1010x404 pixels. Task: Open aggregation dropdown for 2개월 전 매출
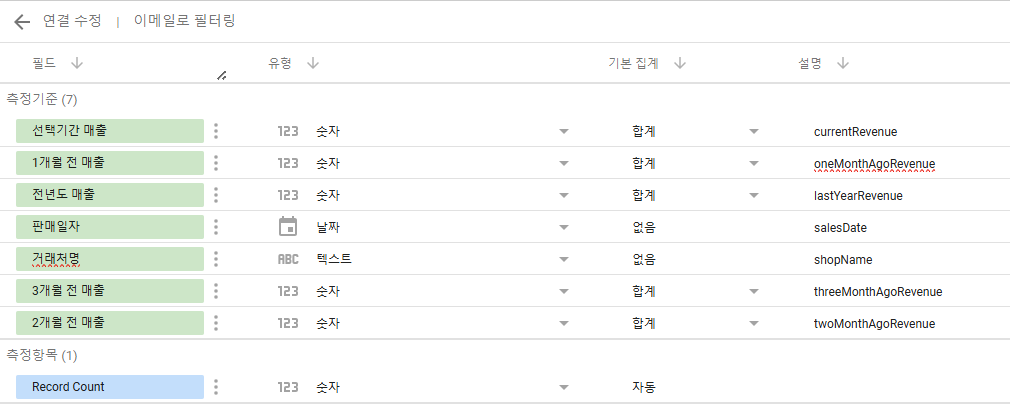[754, 323]
